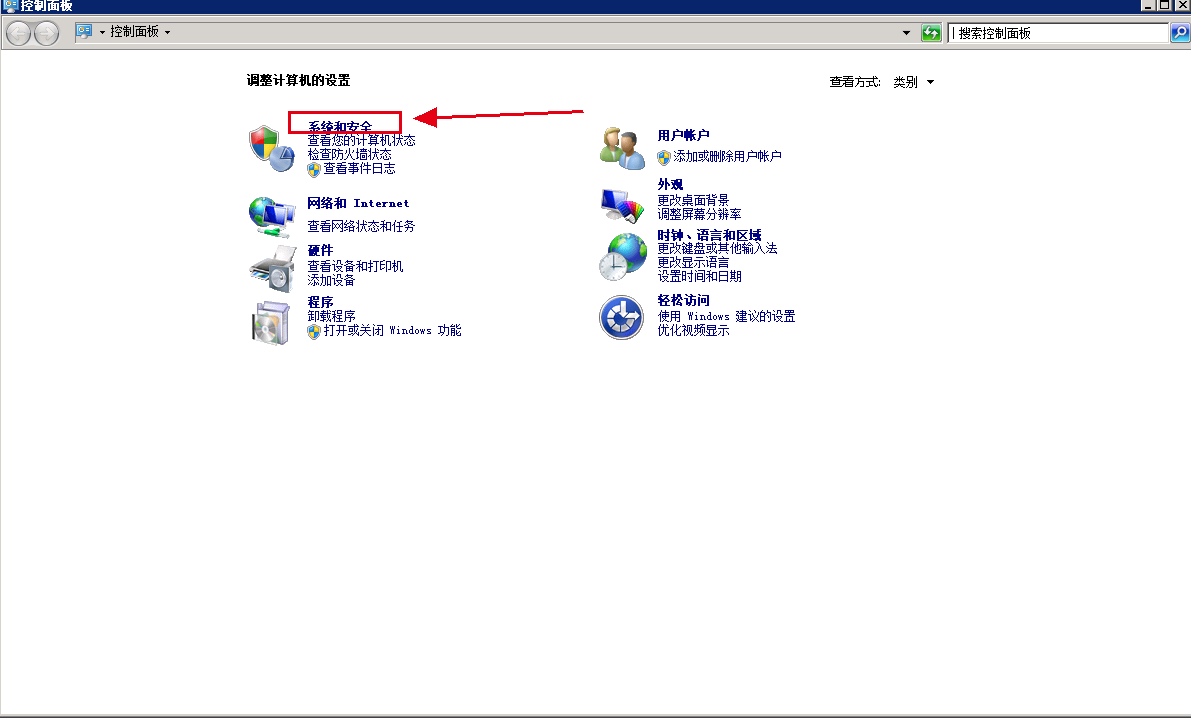Click the 系统和安全 shield icon
The image size is (1191, 718).
click(271, 145)
